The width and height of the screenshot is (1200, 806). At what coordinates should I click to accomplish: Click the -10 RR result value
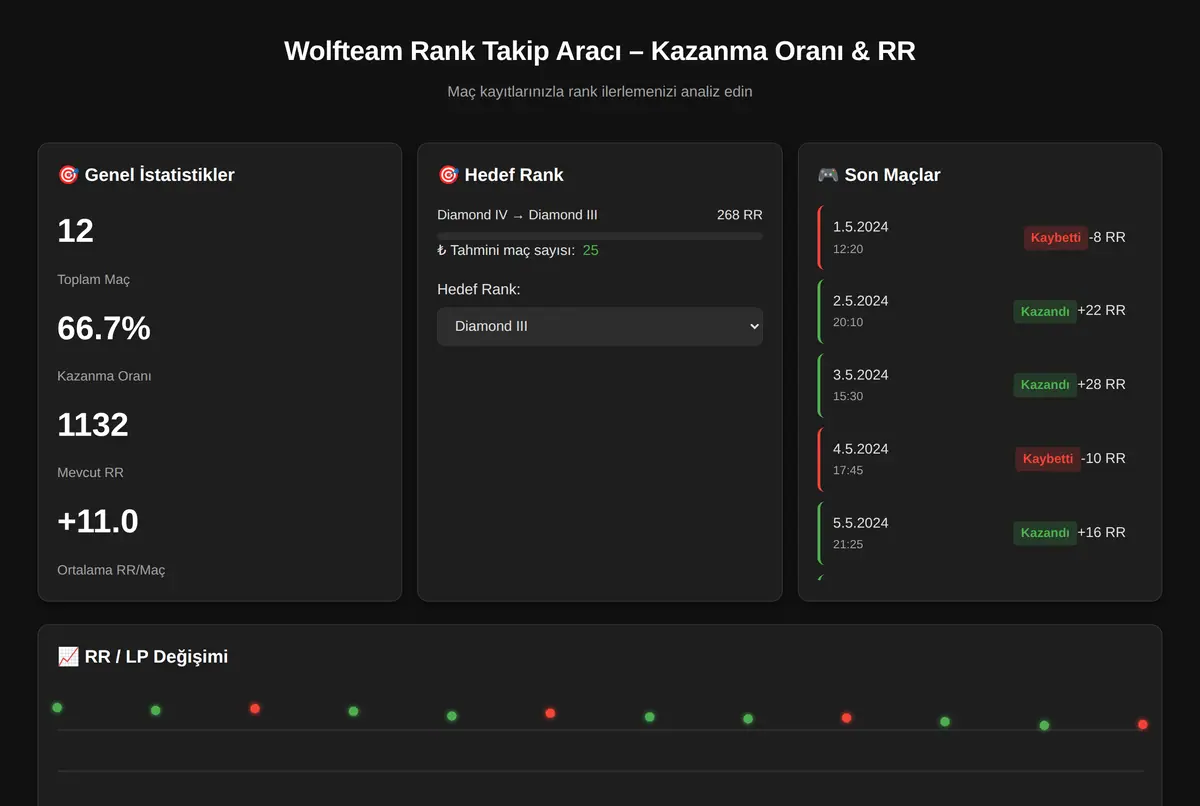1103,459
